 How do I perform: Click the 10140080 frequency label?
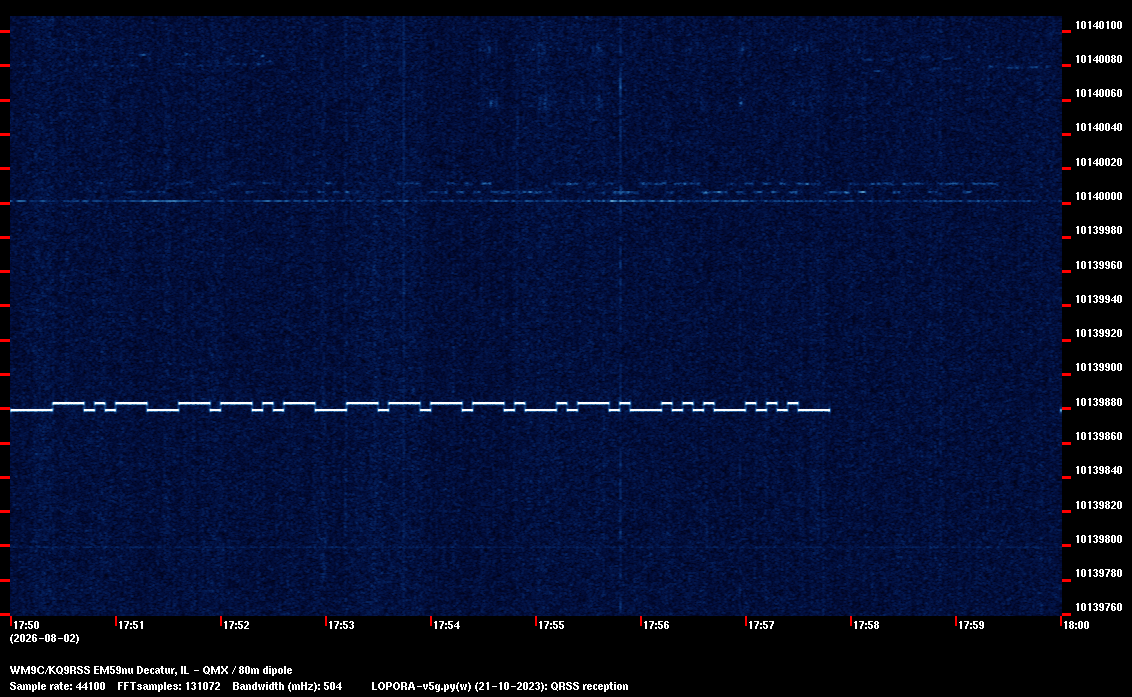point(1098,59)
